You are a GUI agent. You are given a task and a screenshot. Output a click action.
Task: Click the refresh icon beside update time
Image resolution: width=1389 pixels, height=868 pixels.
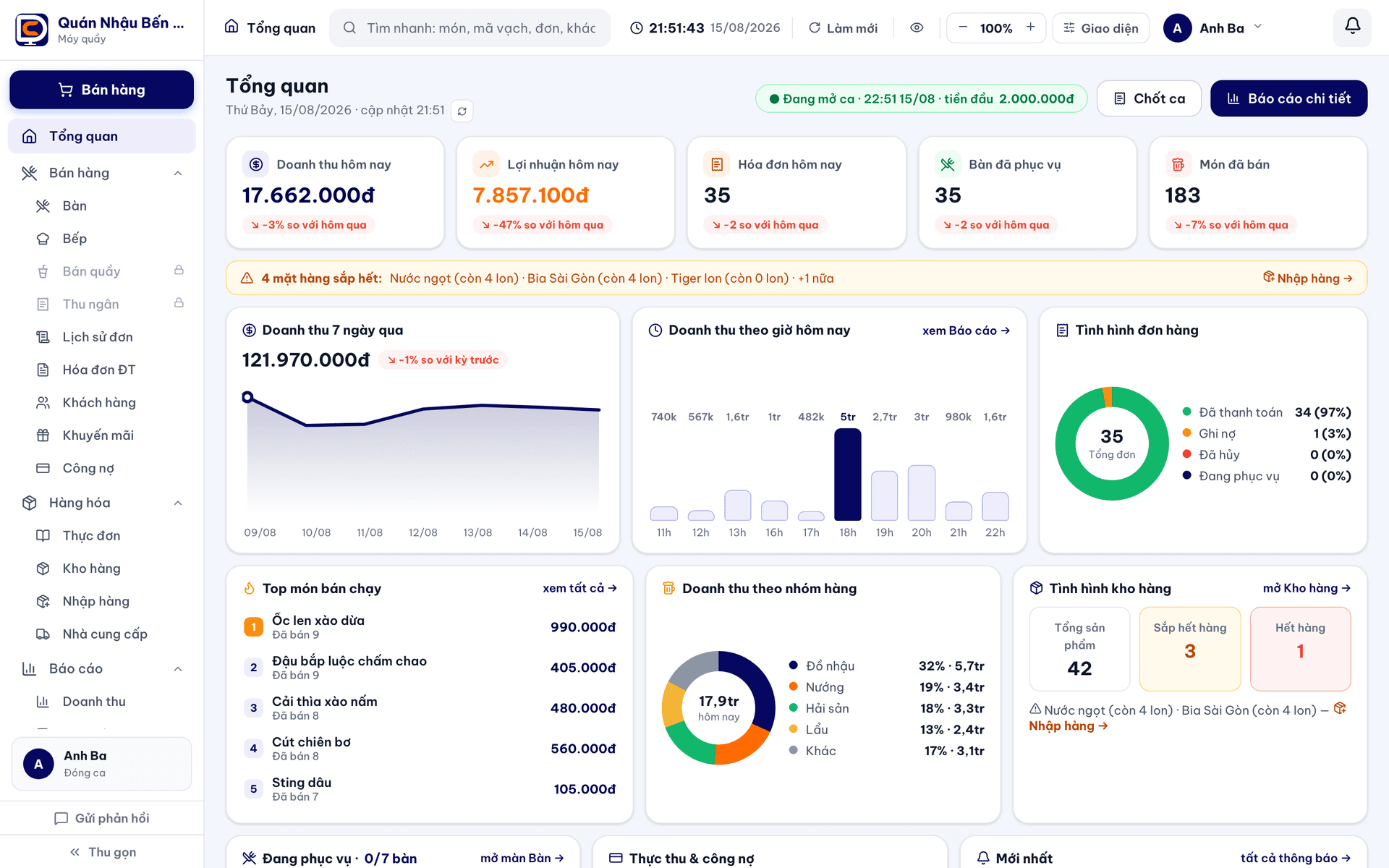462,111
